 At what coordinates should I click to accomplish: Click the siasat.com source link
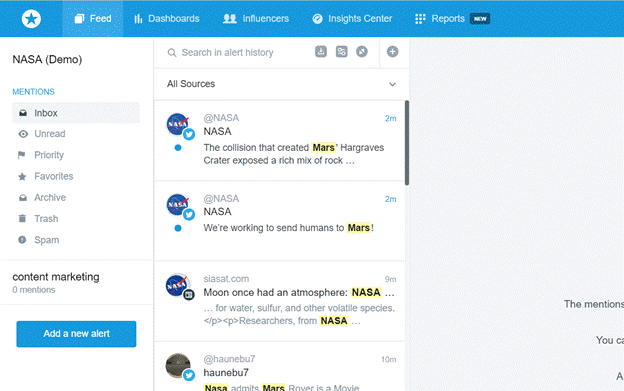click(x=226, y=279)
